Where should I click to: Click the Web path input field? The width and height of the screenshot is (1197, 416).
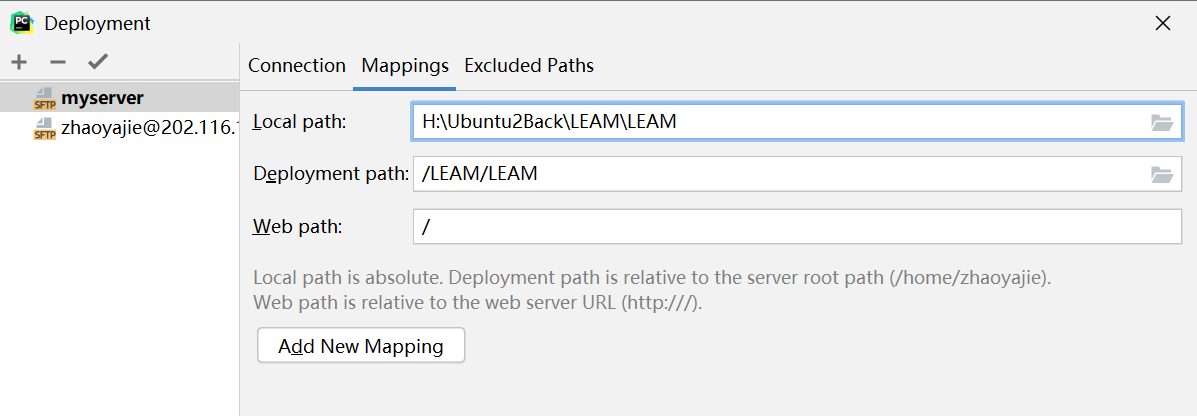(796, 227)
